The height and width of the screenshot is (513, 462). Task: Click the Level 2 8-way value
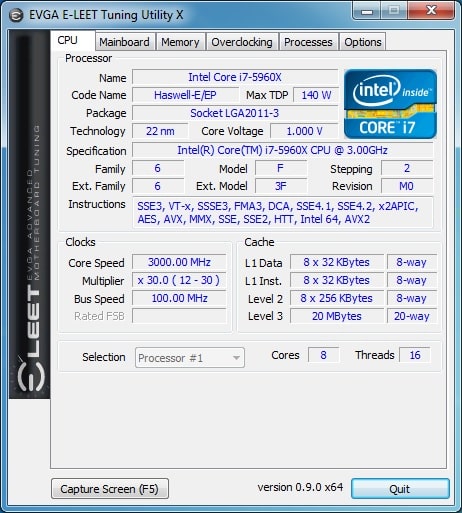412,298
